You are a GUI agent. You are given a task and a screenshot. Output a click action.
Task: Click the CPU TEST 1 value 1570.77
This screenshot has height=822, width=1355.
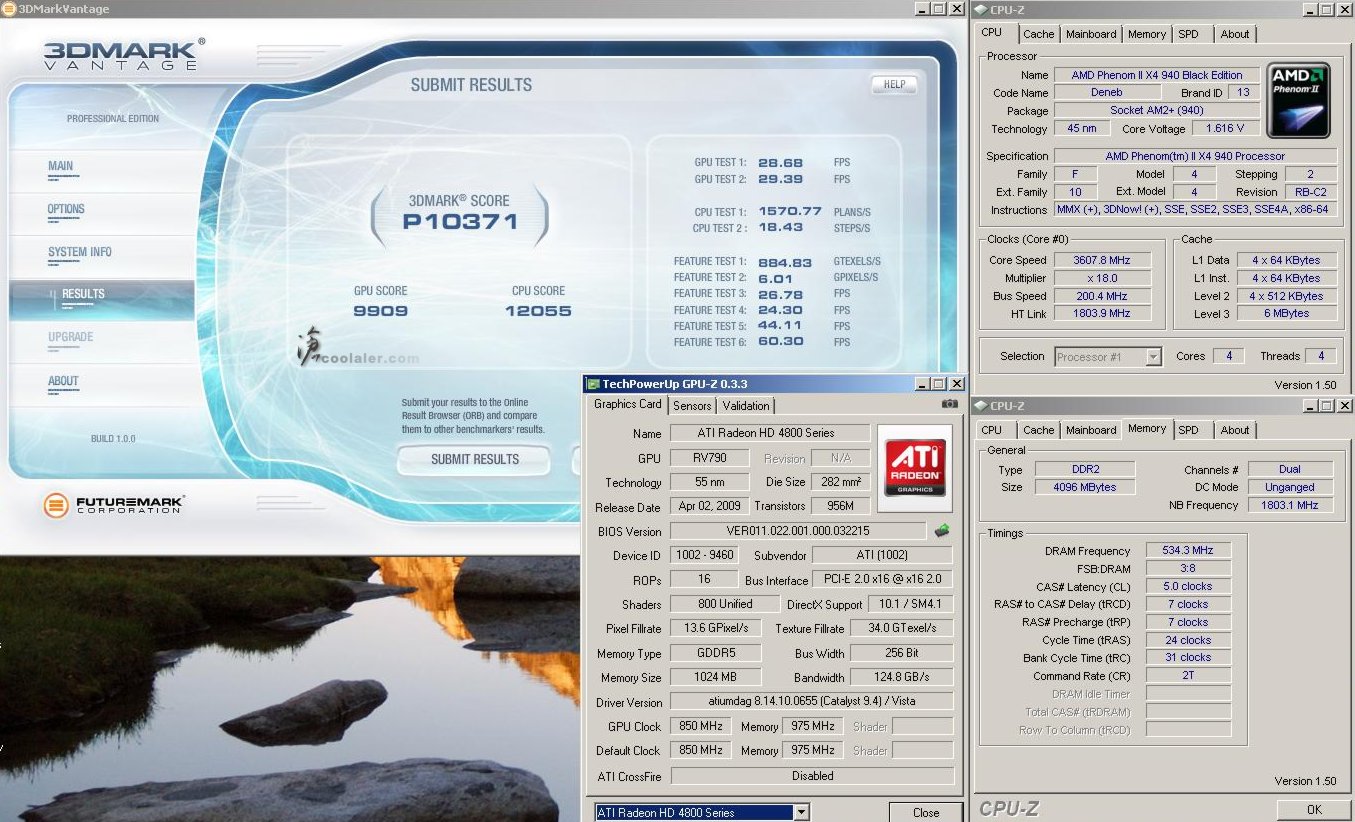point(790,212)
